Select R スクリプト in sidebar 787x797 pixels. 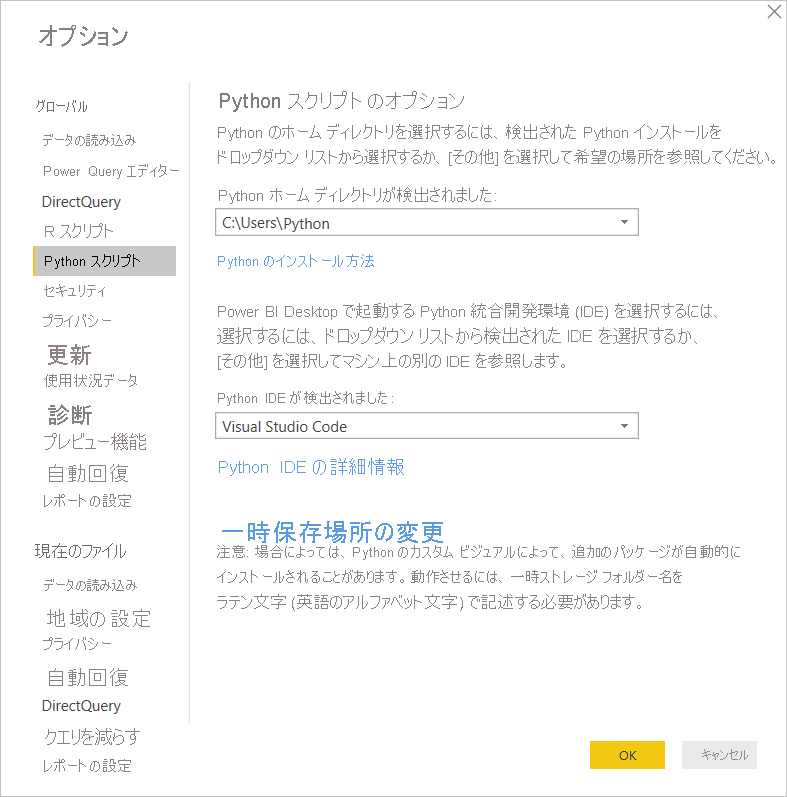[x=78, y=231]
